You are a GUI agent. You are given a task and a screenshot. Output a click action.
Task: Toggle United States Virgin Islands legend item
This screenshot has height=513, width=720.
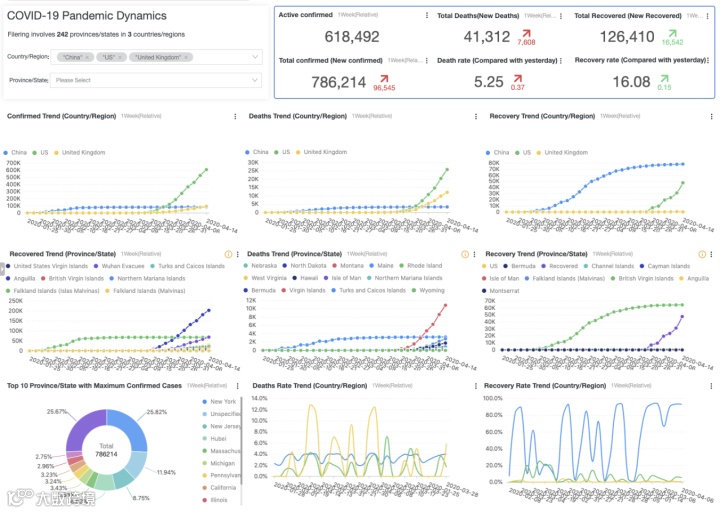[x=47, y=266]
